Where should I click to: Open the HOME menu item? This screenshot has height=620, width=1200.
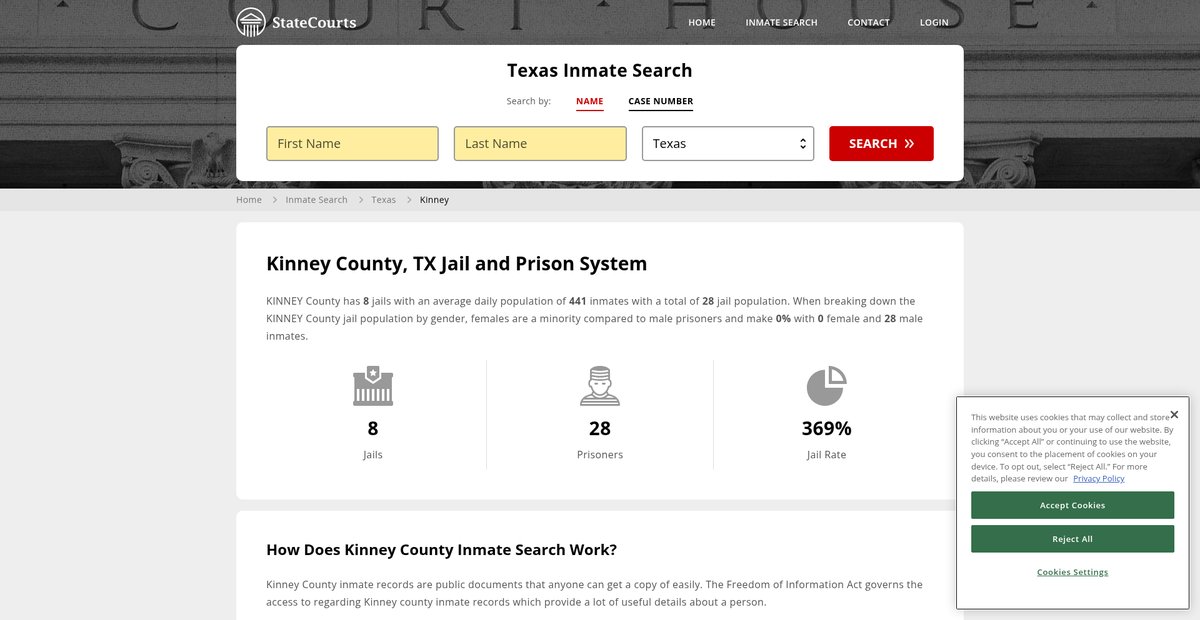pos(702,22)
